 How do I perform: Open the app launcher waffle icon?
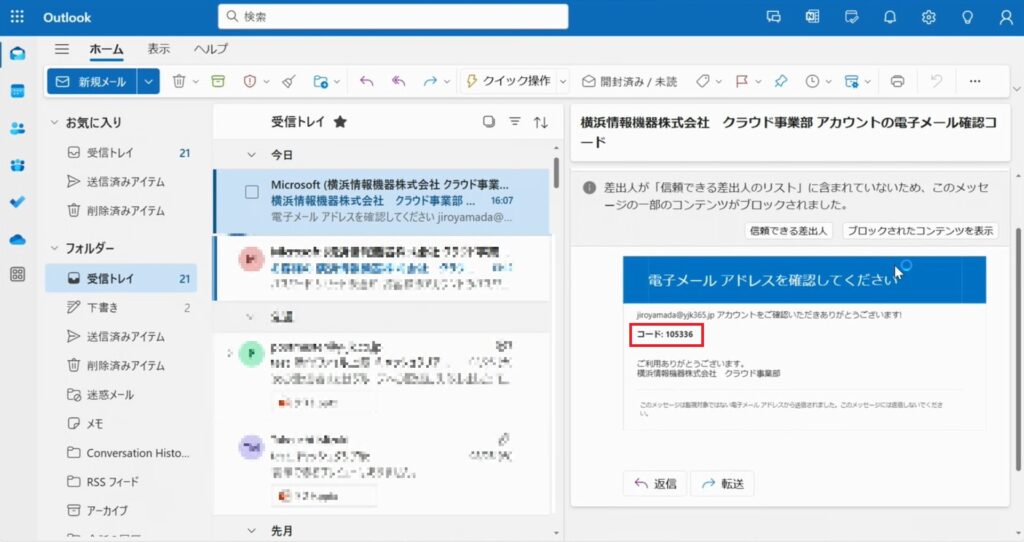18,17
